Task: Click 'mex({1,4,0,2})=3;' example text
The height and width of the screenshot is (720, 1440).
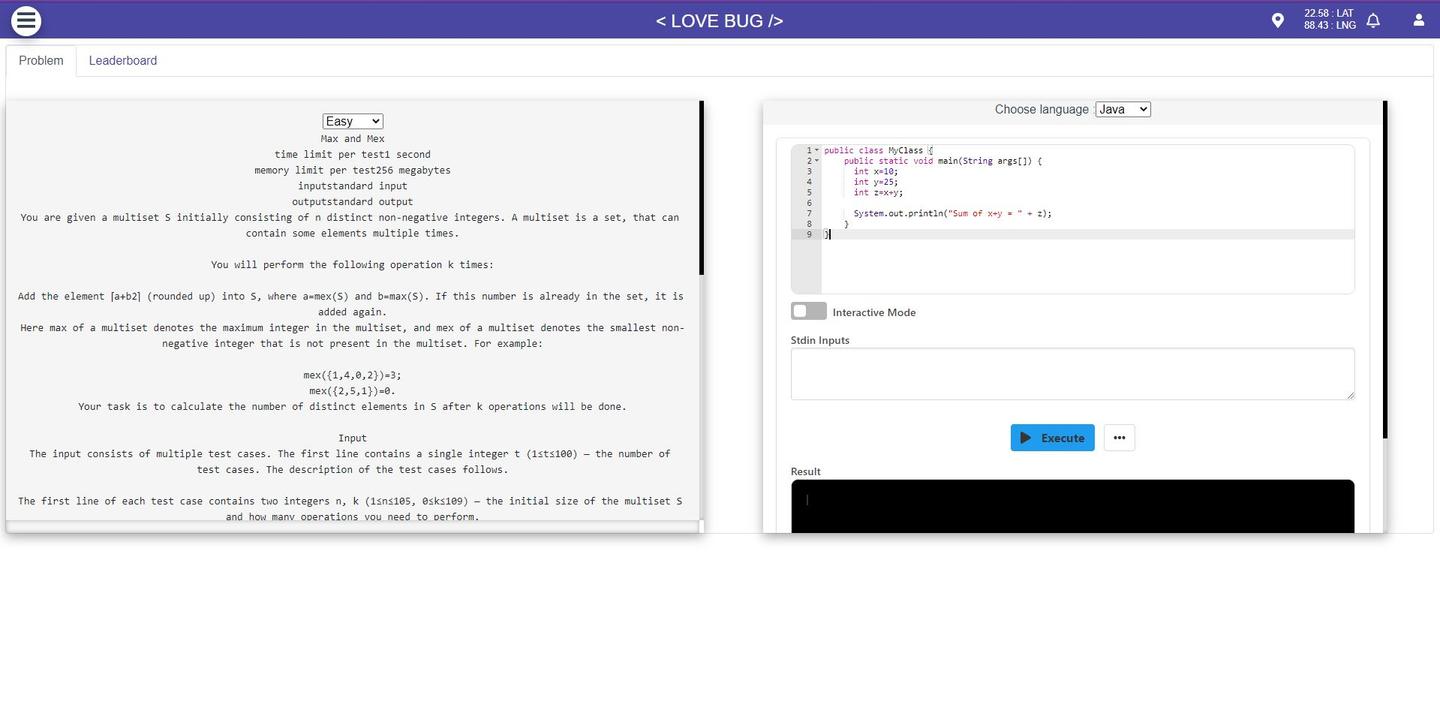Action: (353, 375)
